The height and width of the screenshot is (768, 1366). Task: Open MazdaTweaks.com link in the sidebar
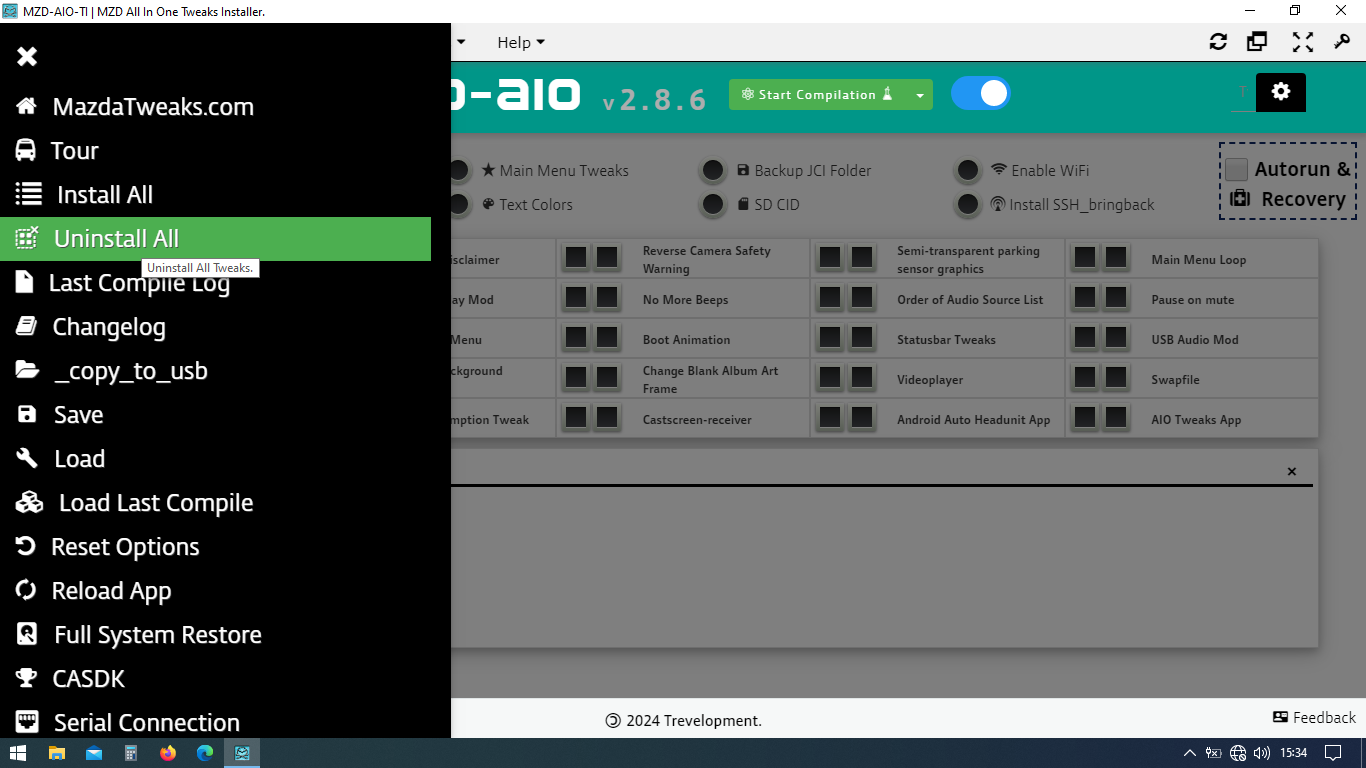click(x=152, y=107)
